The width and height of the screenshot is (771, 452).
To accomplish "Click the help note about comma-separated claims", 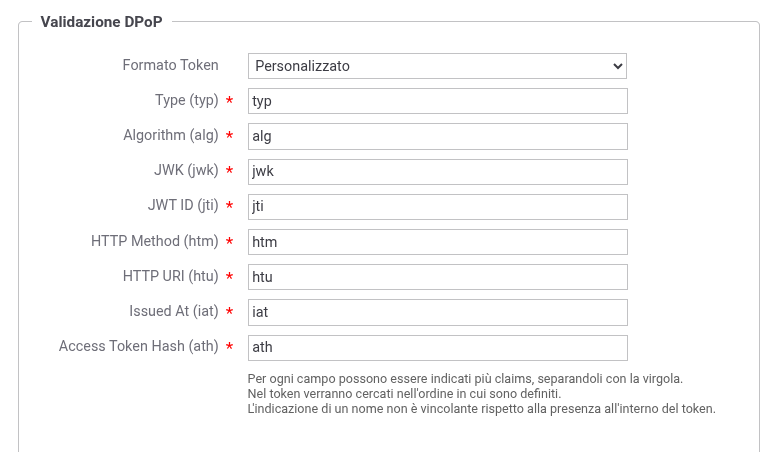I will click(465, 379).
